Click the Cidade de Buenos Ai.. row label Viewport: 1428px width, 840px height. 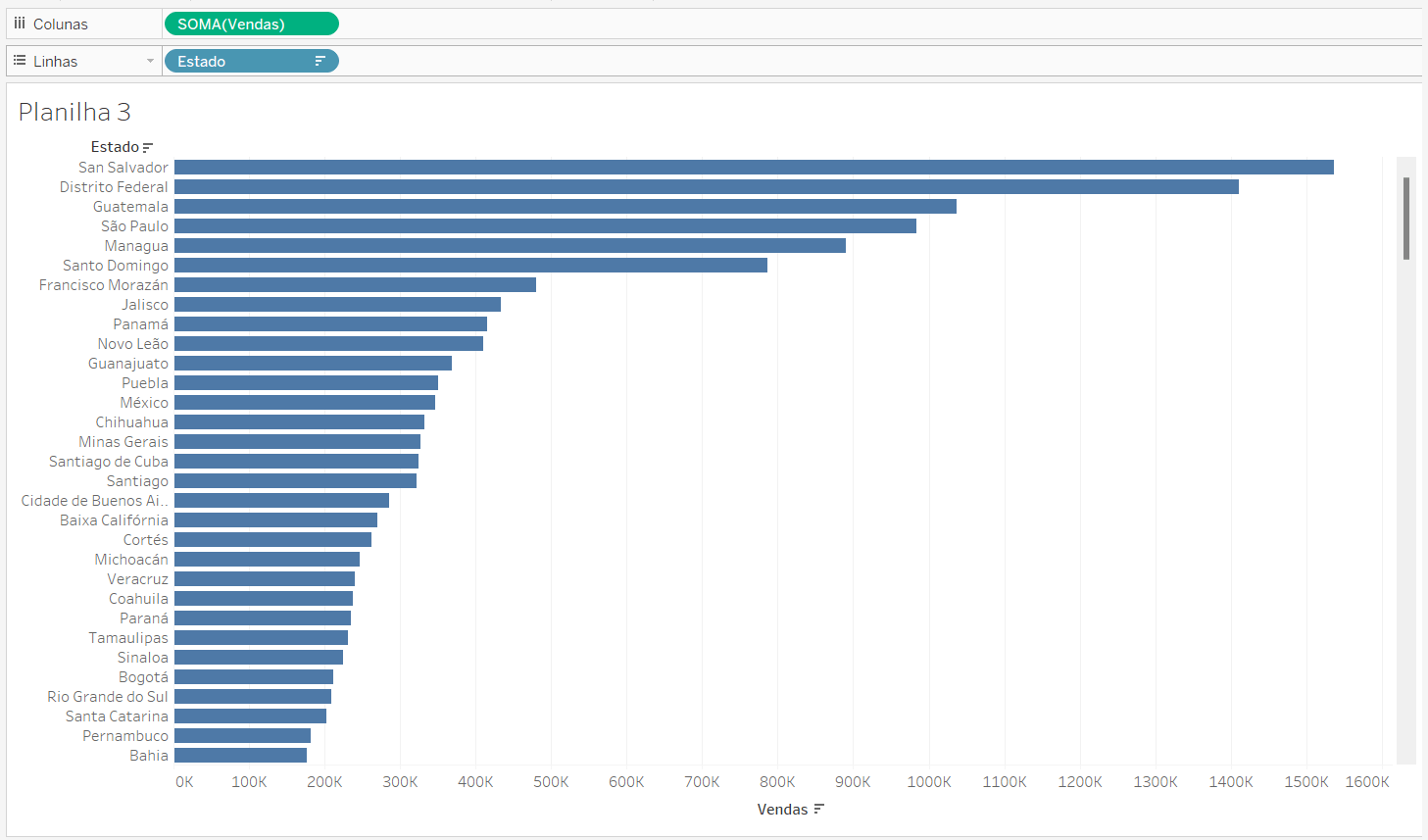[x=95, y=501]
